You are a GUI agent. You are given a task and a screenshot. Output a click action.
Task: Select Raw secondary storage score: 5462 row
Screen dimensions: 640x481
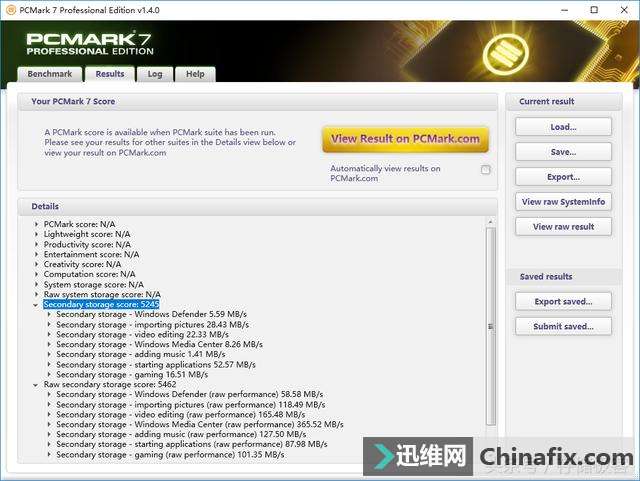110,385
